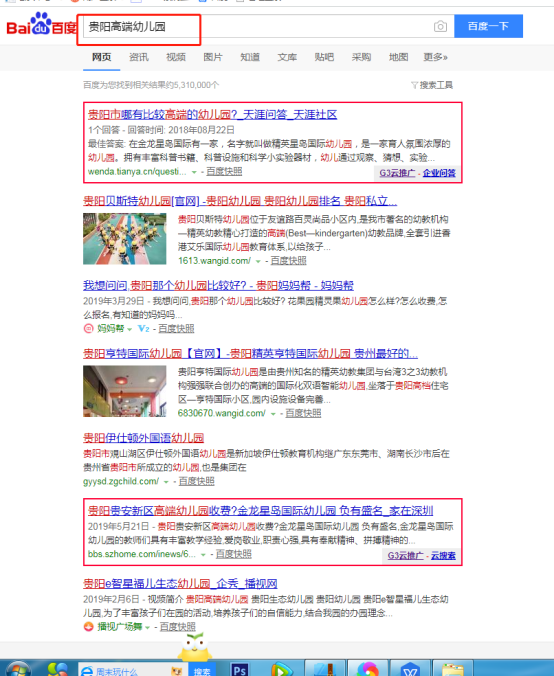Viewport: 554px width, 676px height.
Task: Focus the search field containing 贵阳高端幼儿园
Action: (267, 27)
